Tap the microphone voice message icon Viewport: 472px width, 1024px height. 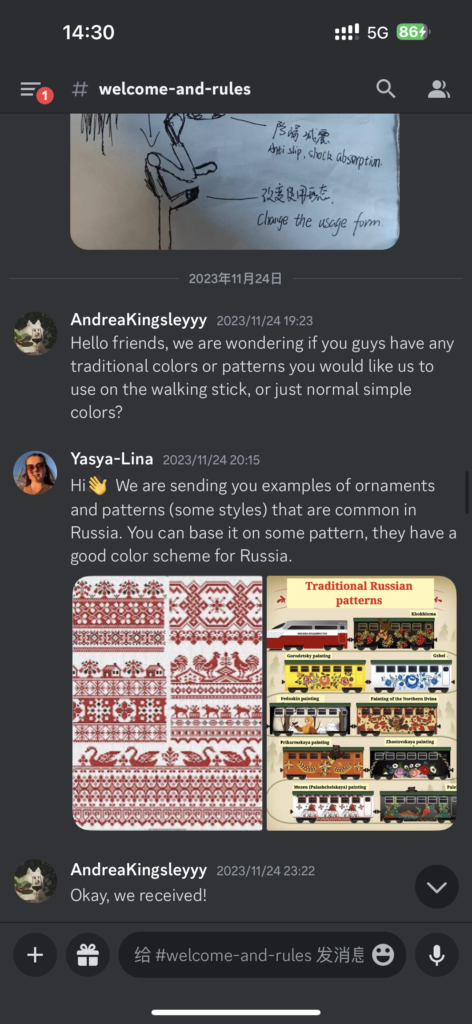tap(437, 955)
